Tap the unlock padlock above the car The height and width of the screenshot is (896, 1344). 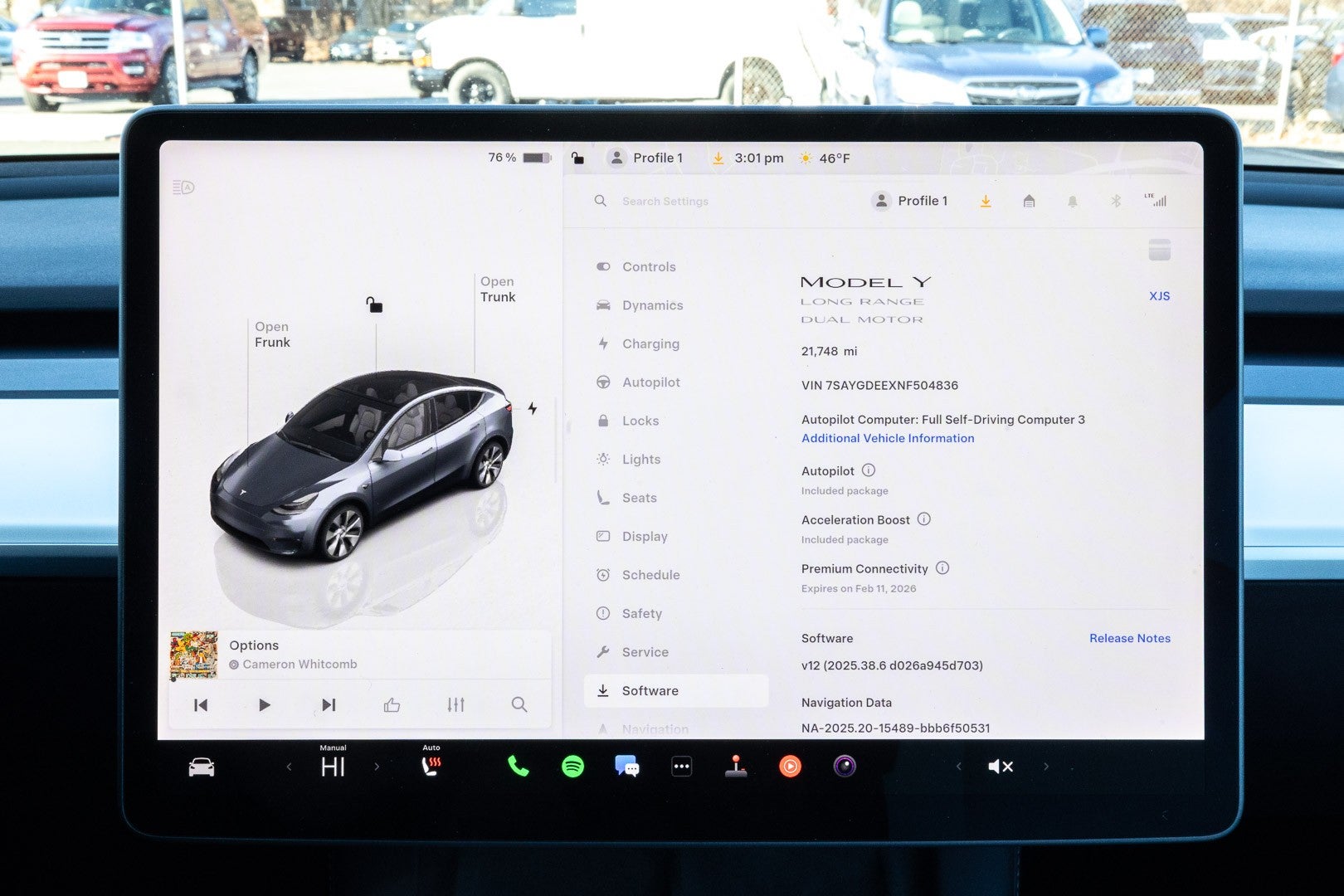pyautogui.click(x=375, y=305)
